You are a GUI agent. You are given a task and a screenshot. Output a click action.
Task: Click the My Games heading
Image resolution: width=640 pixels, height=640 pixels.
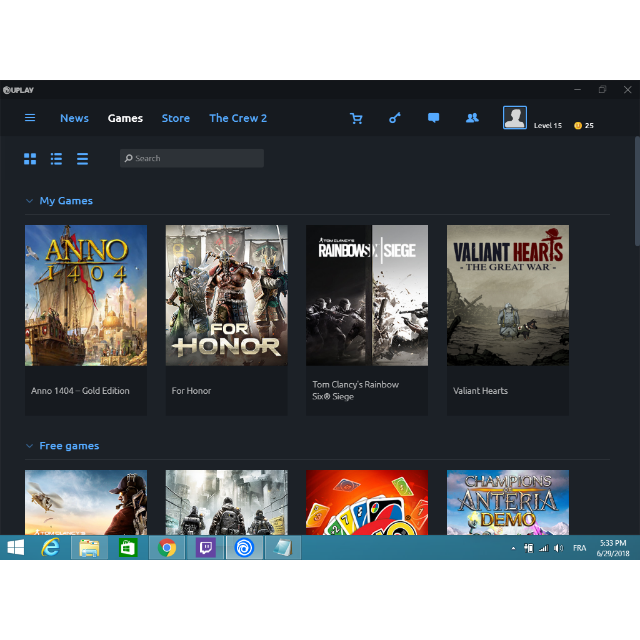coord(66,201)
